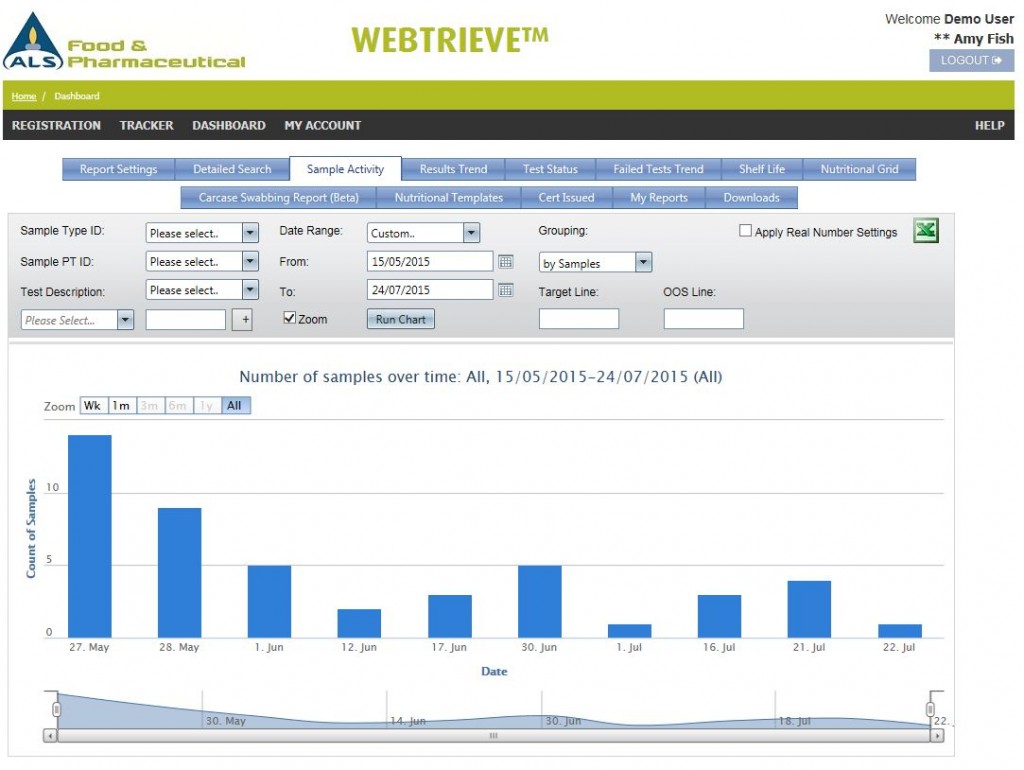Click the Home breadcrumb link
Viewport: 1024px width, 770px height.
pyautogui.click(x=22, y=96)
